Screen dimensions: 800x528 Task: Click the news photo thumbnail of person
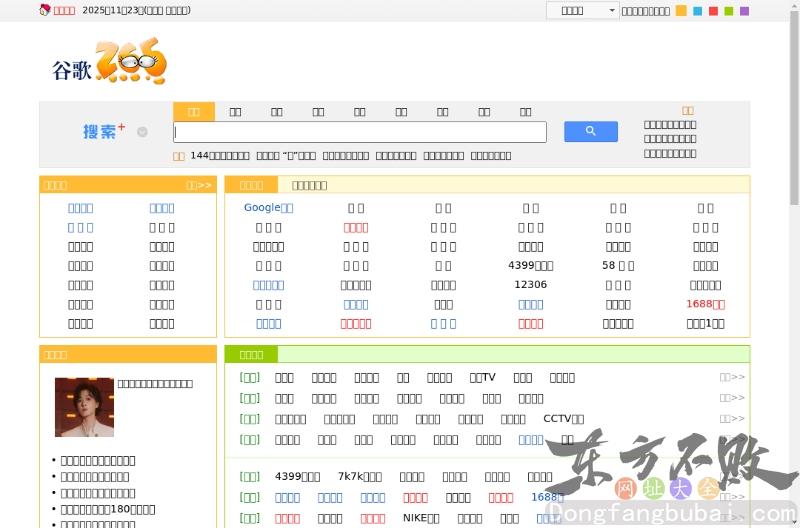pyautogui.click(x=84, y=407)
